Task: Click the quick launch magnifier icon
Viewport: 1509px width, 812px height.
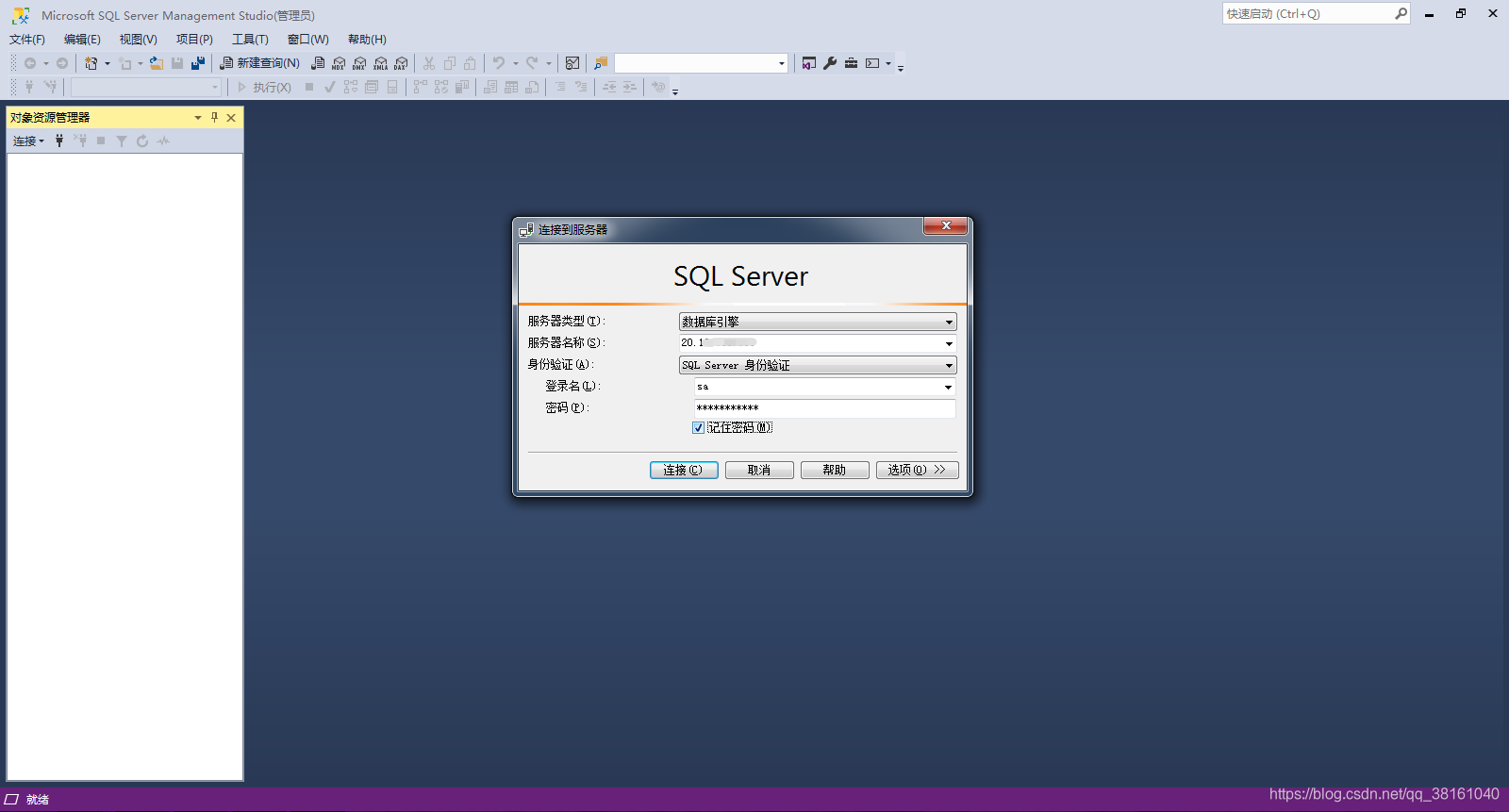Action: click(1401, 13)
